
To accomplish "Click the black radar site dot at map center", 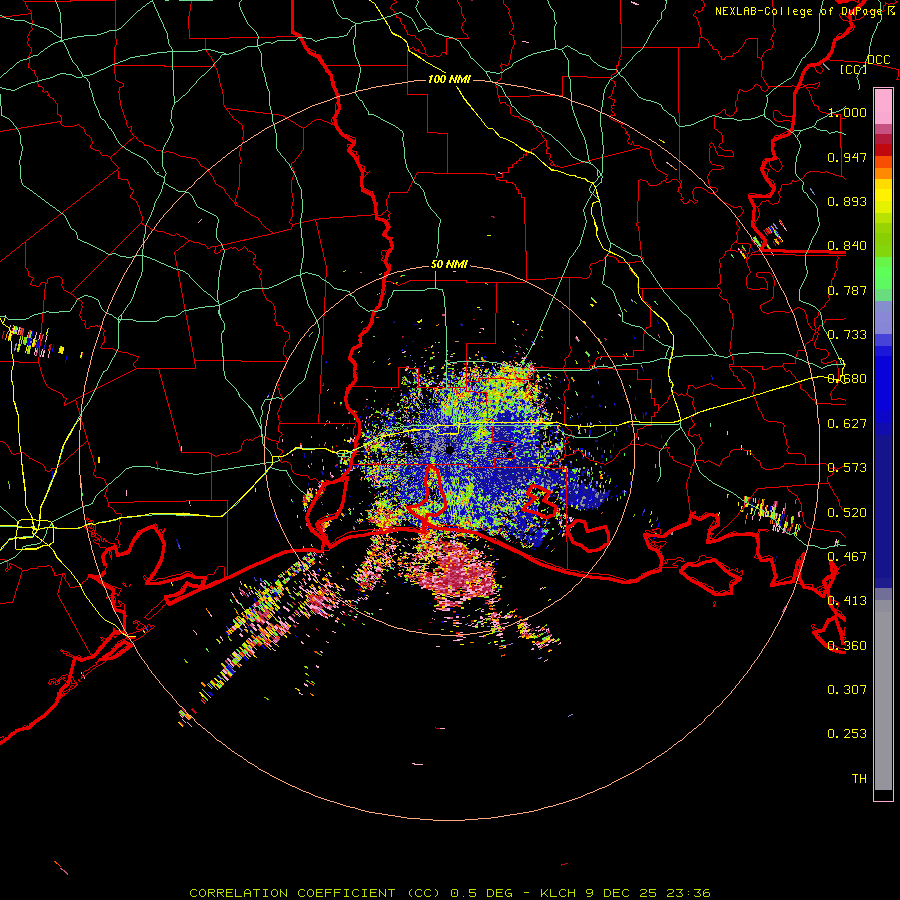I will click(450, 450).
